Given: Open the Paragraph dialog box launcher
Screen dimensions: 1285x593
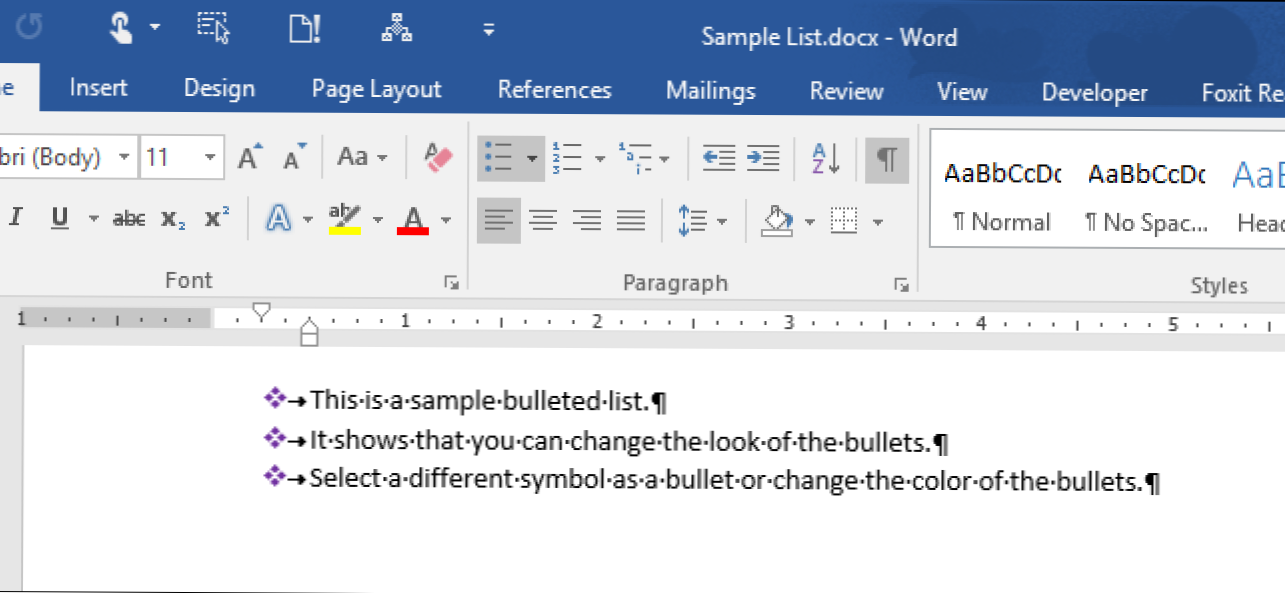Looking at the screenshot, I should 900,284.
